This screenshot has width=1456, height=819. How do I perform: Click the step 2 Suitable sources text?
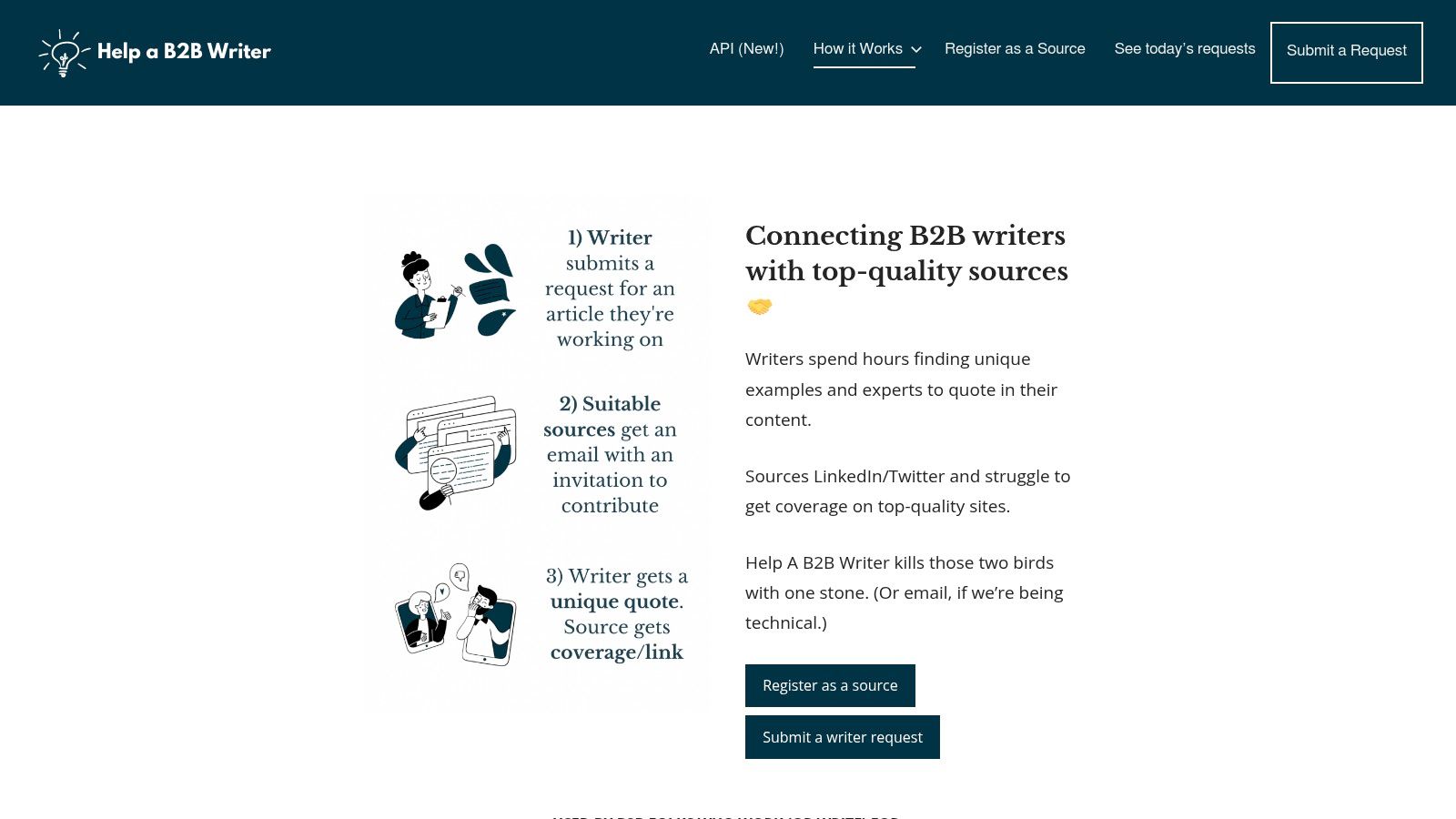coord(610,454)
